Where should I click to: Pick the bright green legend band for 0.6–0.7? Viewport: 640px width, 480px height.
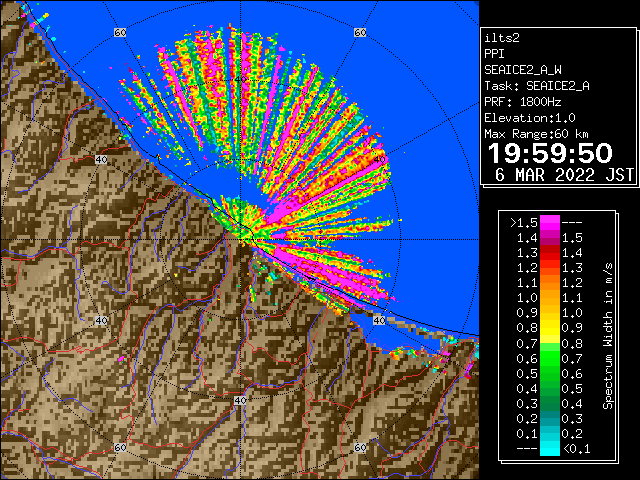coord(549,358)
